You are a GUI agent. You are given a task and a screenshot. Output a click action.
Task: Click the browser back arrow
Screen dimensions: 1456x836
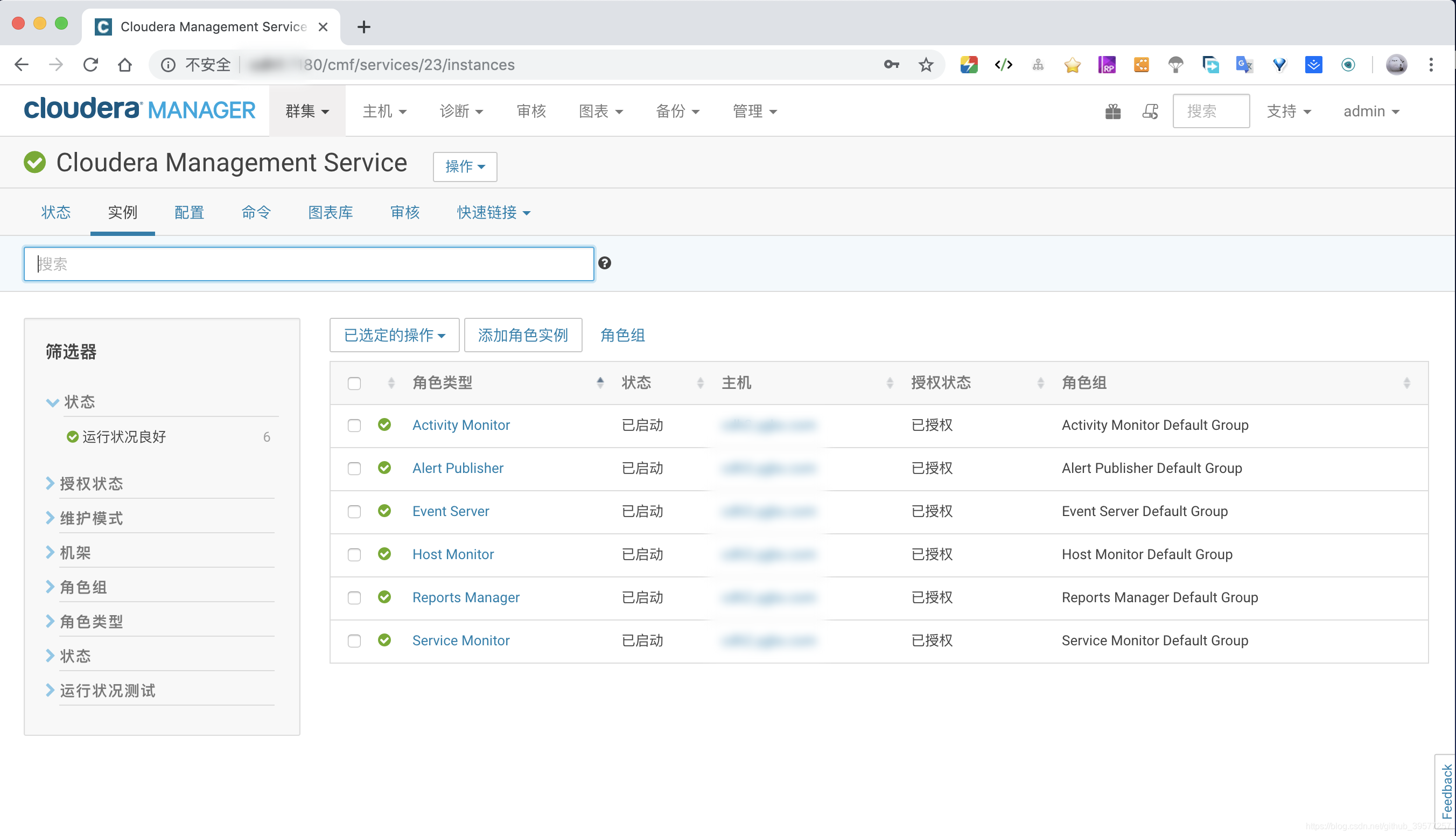(x=21, y=65)
